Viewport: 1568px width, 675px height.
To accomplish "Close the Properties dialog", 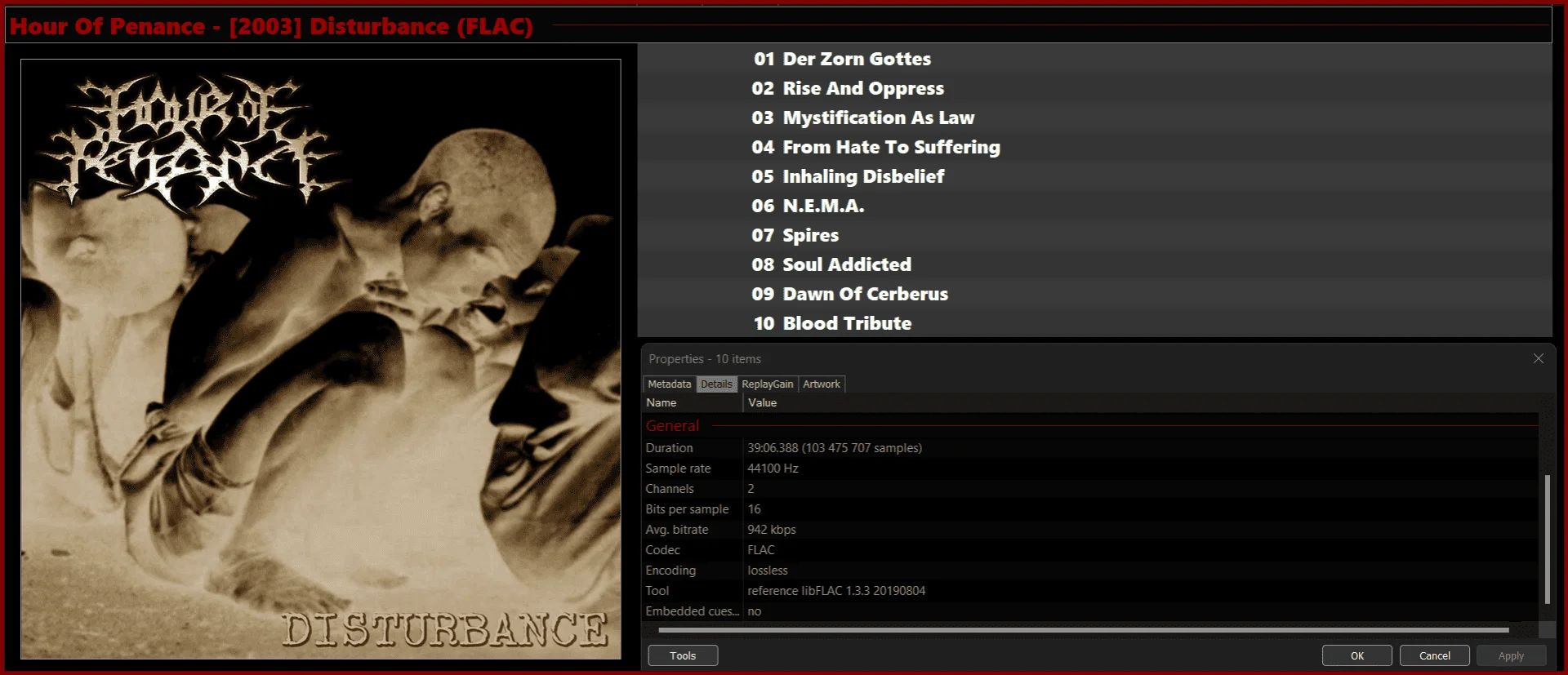I will point(1539,358).
